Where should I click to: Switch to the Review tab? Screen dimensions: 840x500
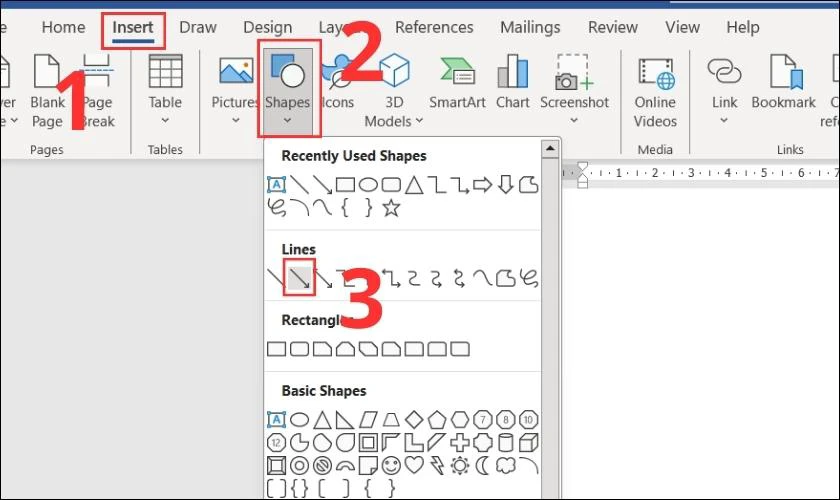click(x=612, y=27)
